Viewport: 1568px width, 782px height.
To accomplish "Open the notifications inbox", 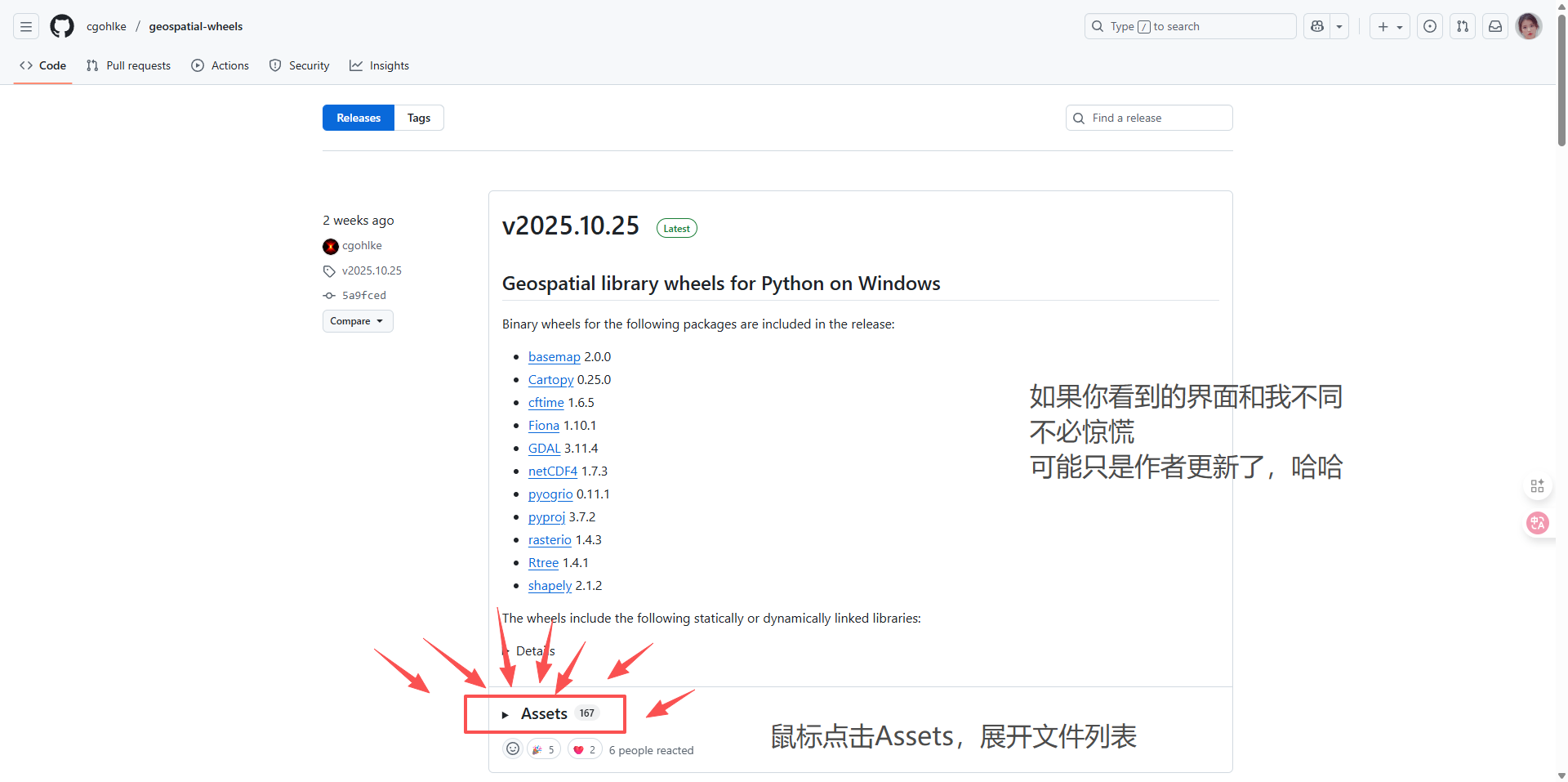I will click(x=1494, y=26).
